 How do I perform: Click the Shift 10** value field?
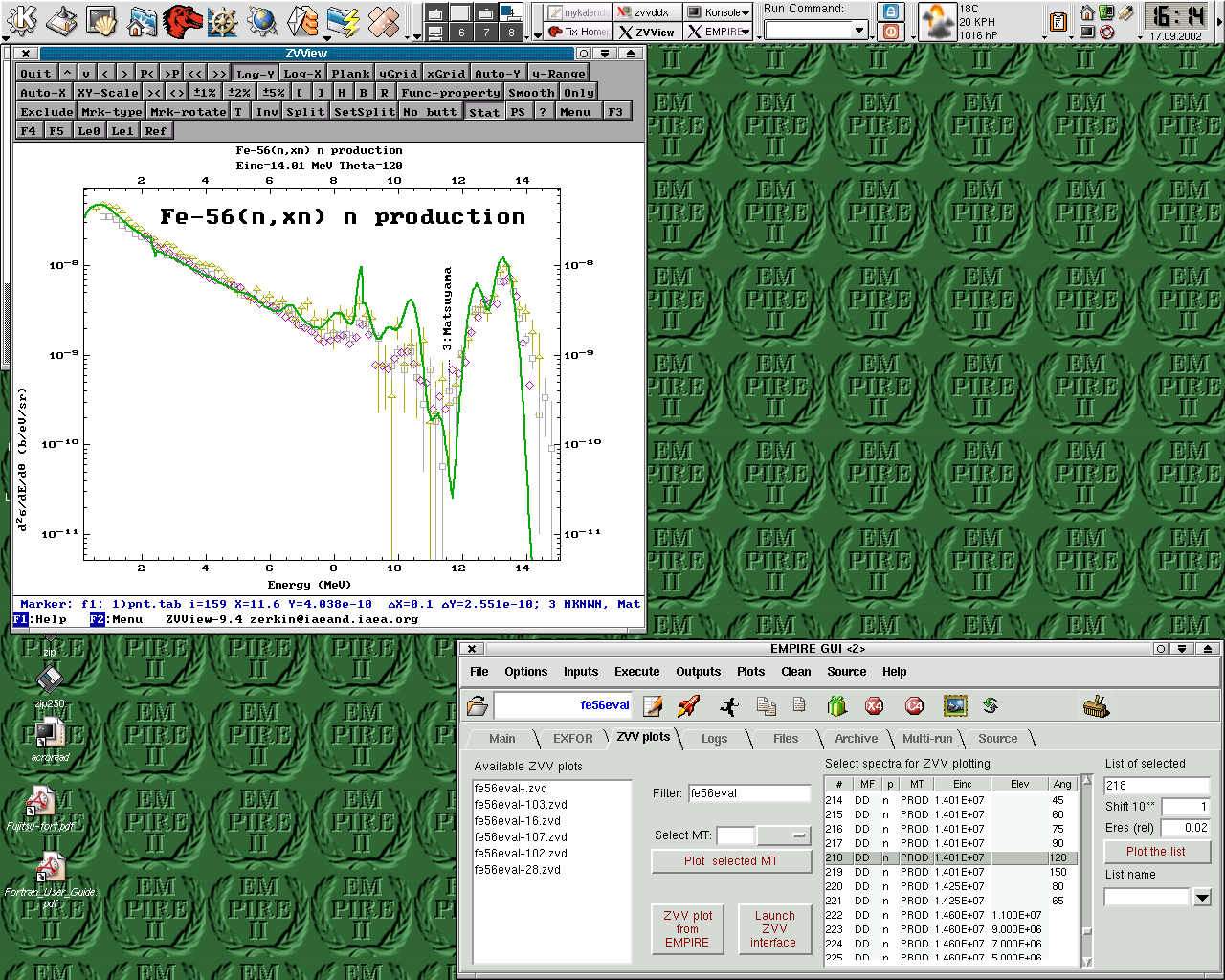pos(1186,807)
